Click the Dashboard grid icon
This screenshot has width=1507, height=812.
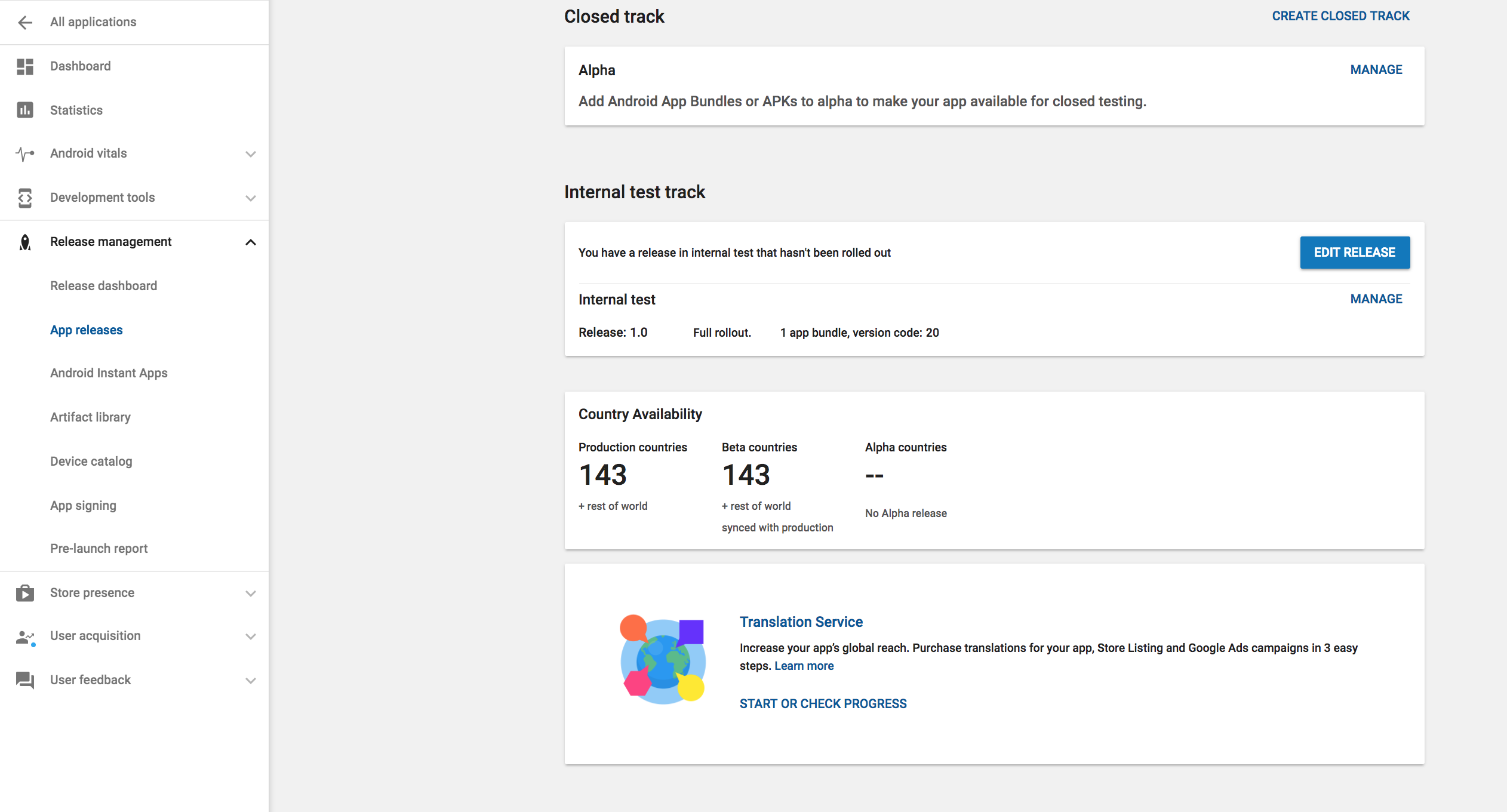(25, 66)
